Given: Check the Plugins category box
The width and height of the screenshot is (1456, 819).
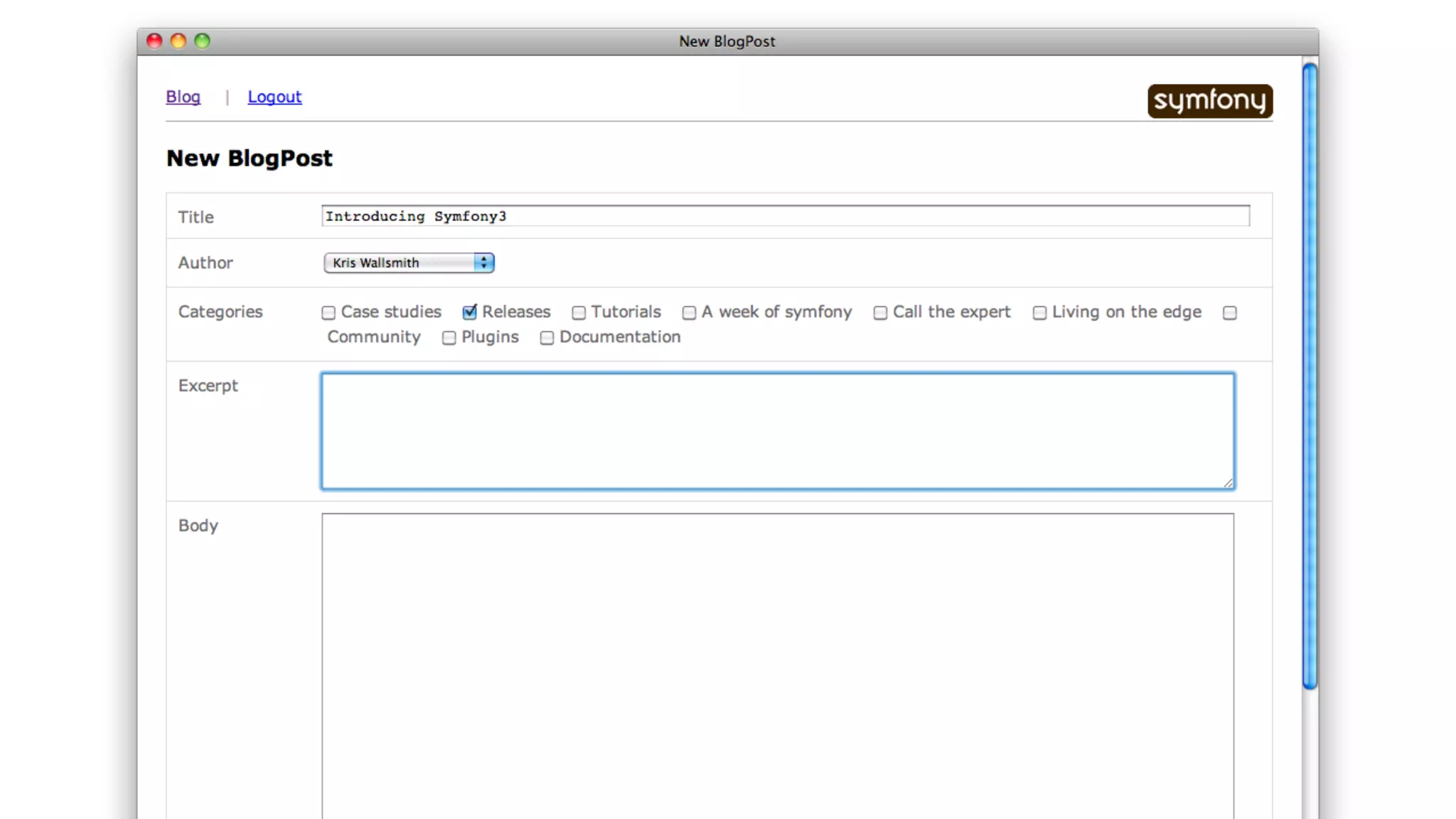Looking at the screenshot, I should click(x=449, y=338).
